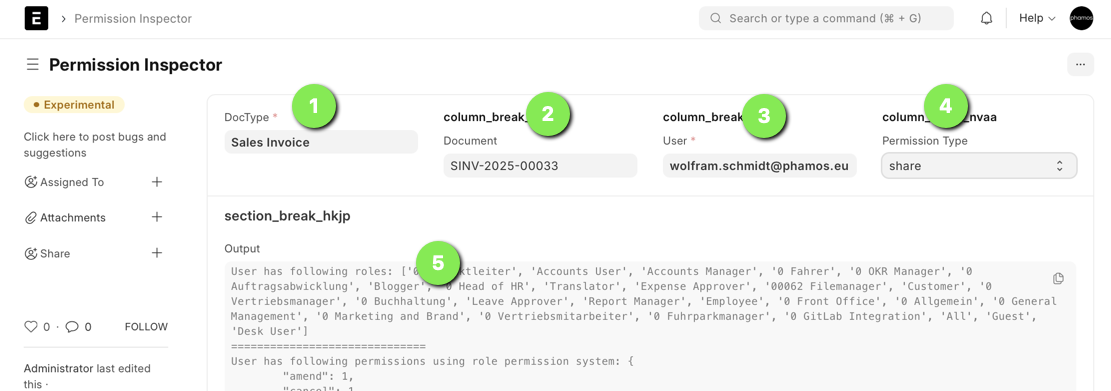Click the Permission Inspector page title
This screenshot has width=1111, height=391.
[135, 65]
